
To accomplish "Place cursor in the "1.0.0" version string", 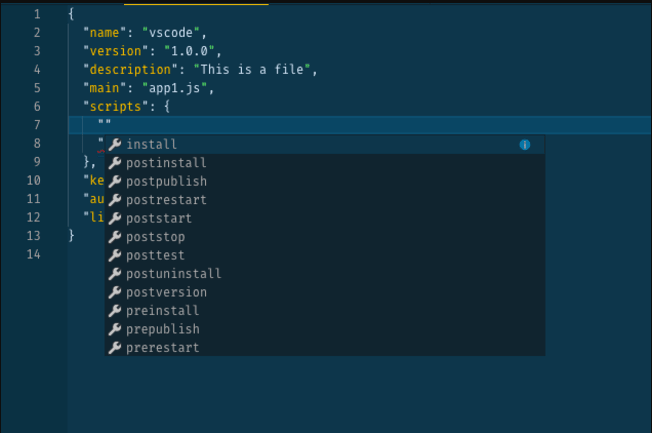I will (189, 51).
